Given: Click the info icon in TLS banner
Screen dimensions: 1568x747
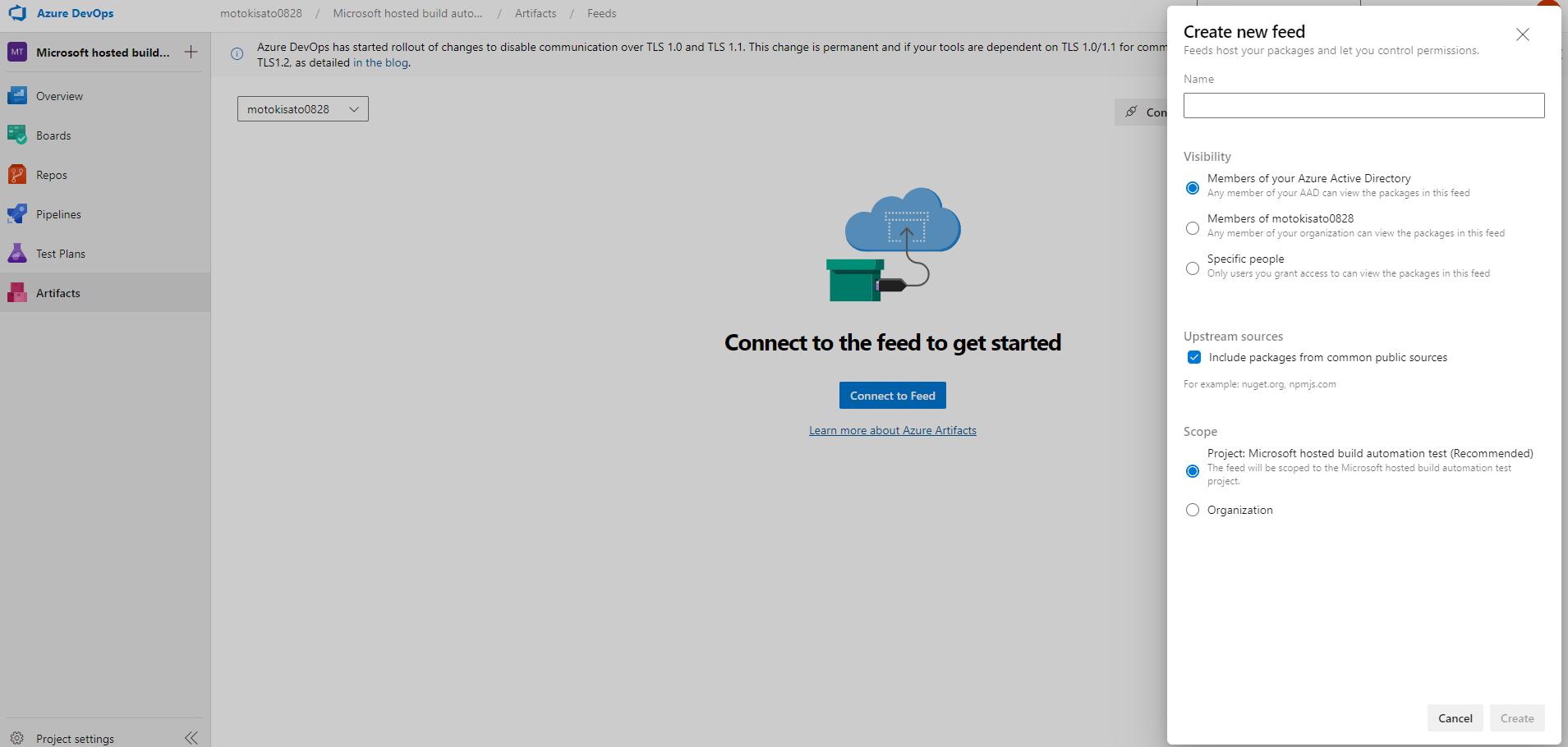Looking at the screenshot, I should coord(237,54).
